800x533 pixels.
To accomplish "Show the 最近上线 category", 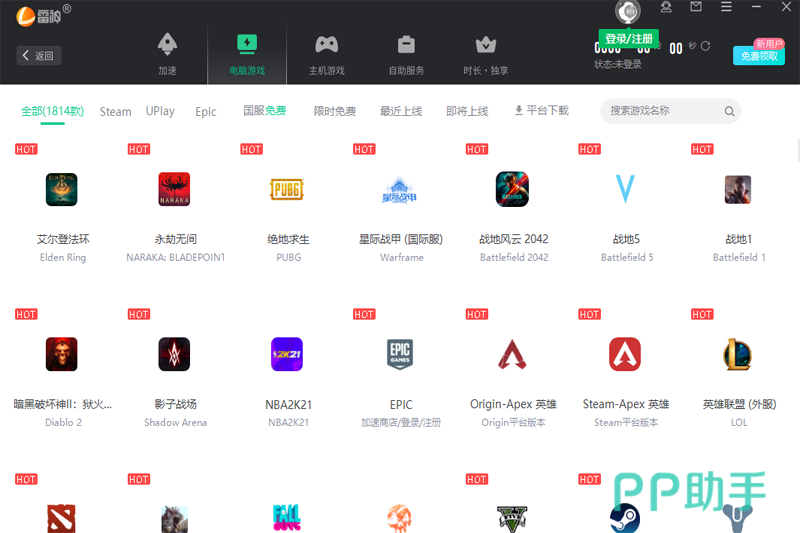I will [401, 111].
